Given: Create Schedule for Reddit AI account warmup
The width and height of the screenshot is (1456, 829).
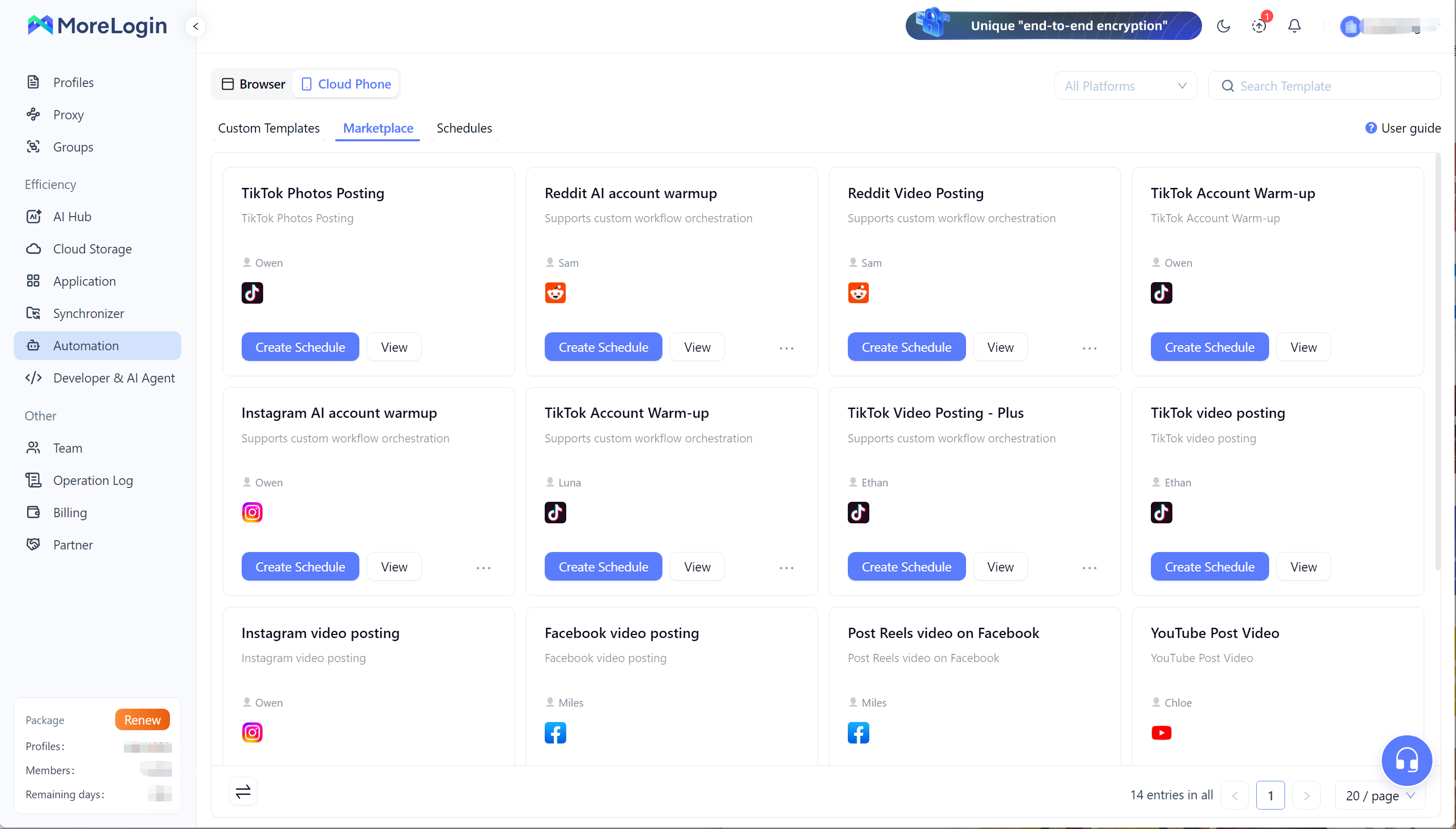Looking at the screenshot, I should coord(604,347).
